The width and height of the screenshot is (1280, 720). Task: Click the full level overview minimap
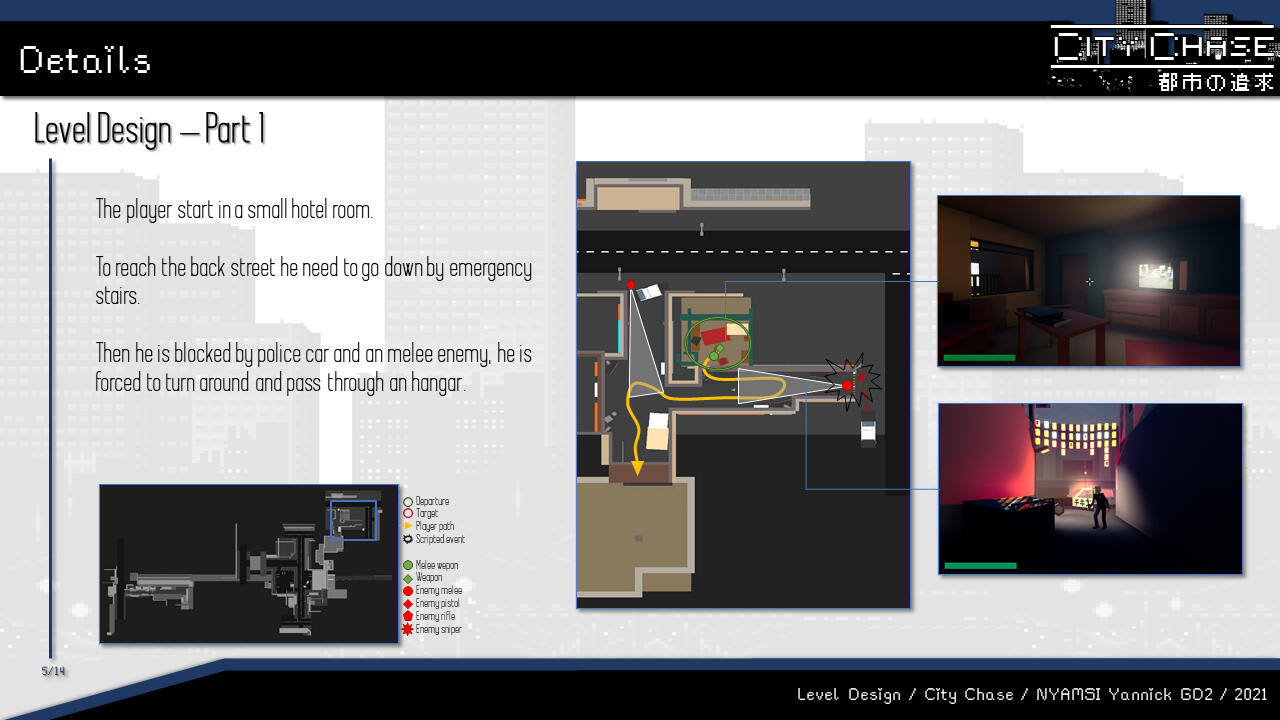248,564
